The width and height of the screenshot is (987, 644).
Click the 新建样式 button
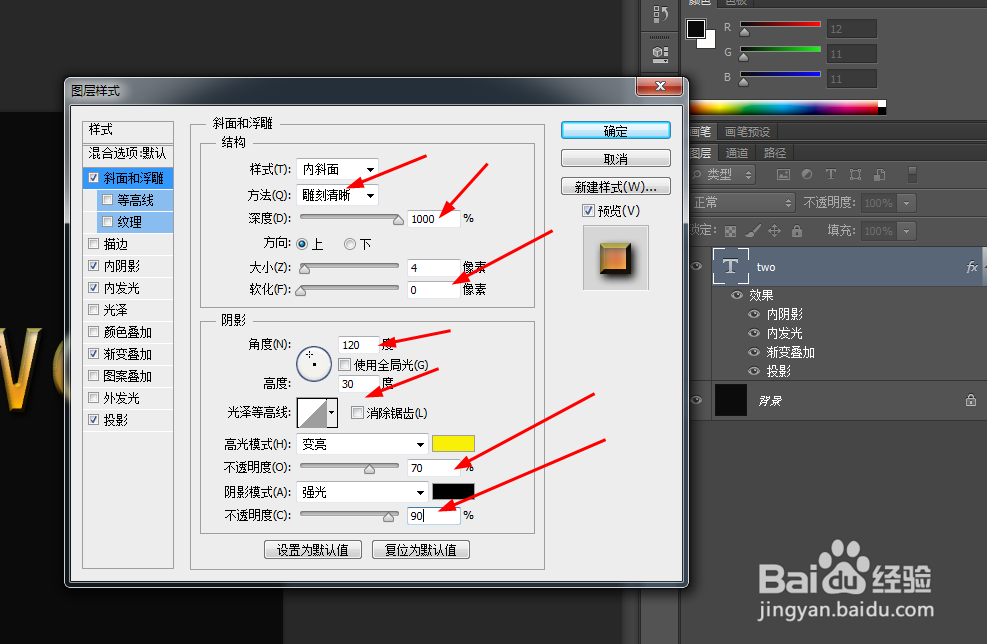[x=615, y=186]
